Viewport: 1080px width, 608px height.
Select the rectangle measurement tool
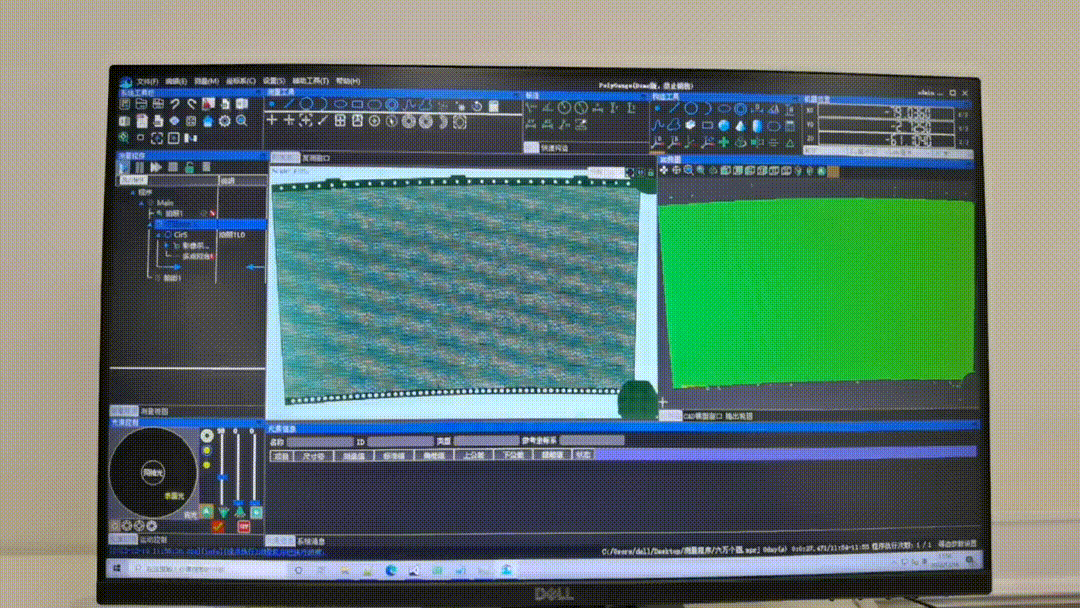pos(357,104)
